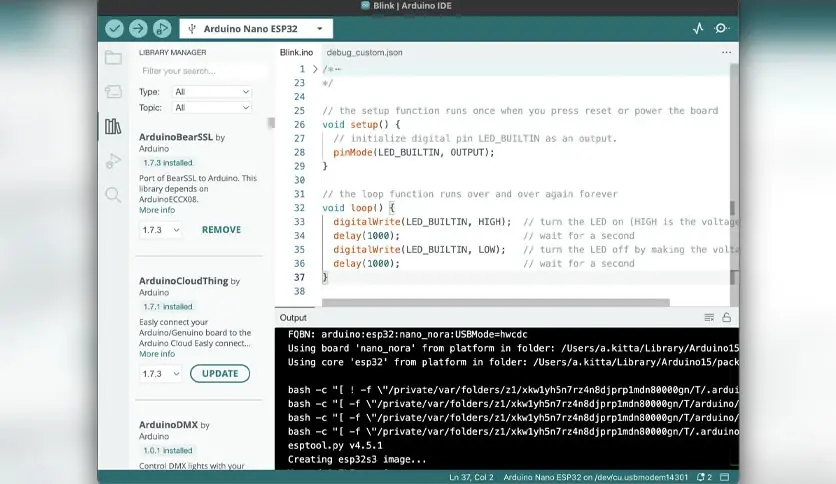This screenshot has height=484, width=836.
Task: Open the Serial Monitor
Action: coord(722,29)
